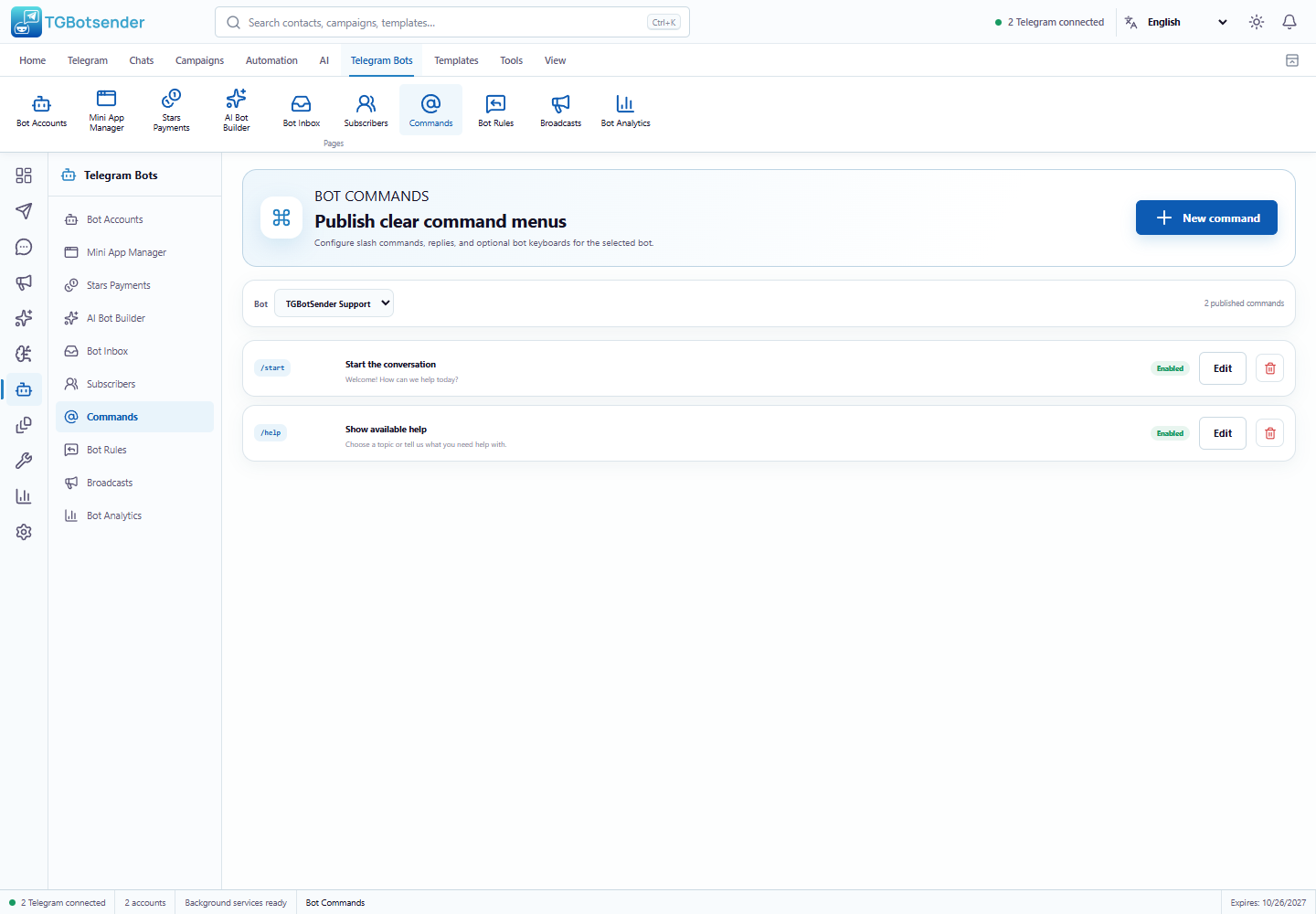Edit the /help command
Image resolution: width=1316 pixels, height=914 pixels.
point(1223,433)
